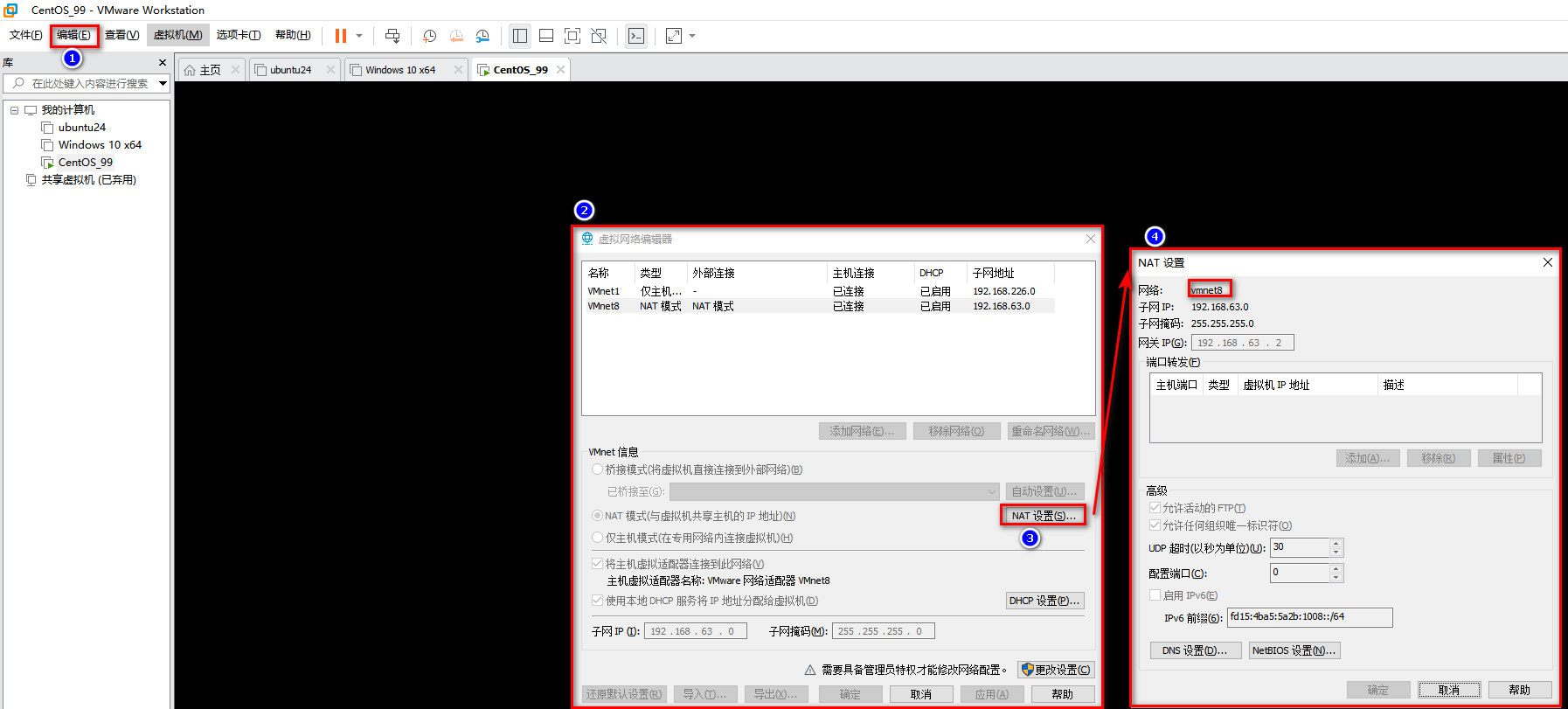This screenshot has height=709, width=1568.
Task: Click the NAT 设置 button
Action: click(x=1044, y=516)
